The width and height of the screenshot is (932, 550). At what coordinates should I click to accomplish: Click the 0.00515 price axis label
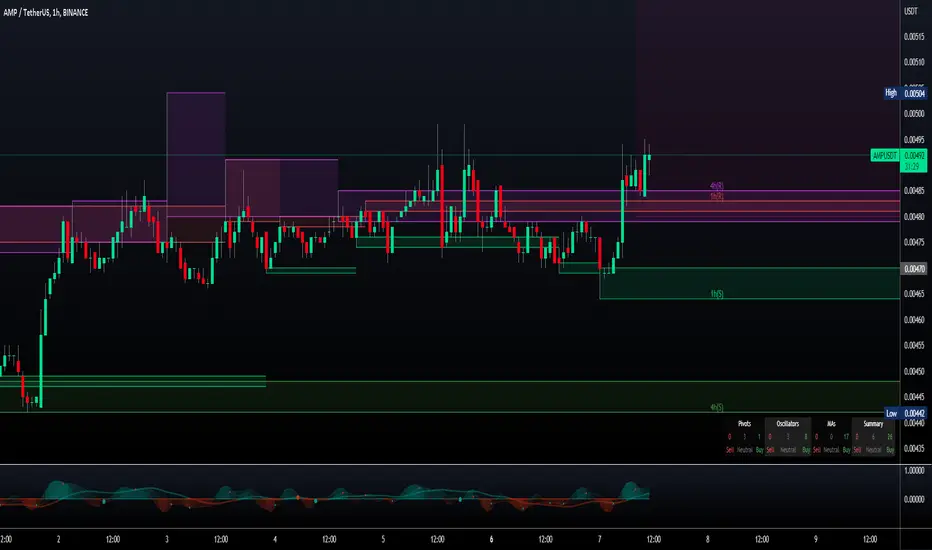pos(914,37)
